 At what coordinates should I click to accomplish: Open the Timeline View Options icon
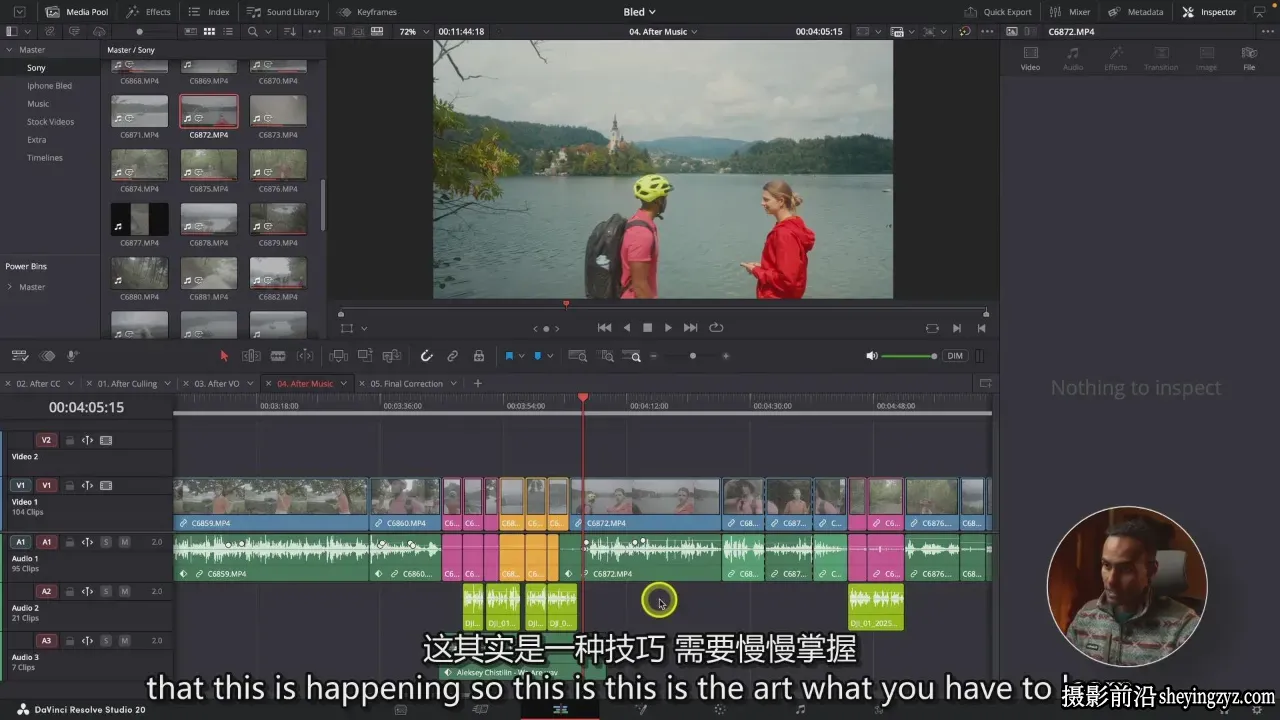(x=19, y=356)
